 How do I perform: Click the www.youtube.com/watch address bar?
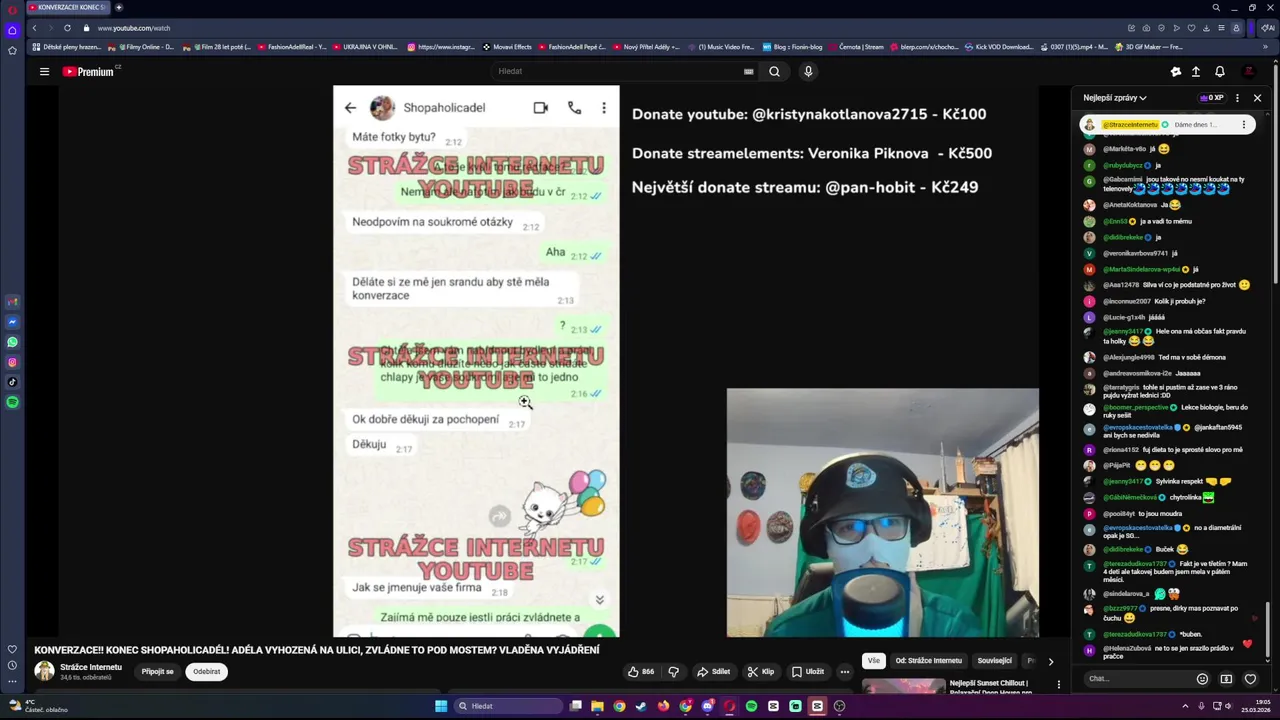coord(133,28)
